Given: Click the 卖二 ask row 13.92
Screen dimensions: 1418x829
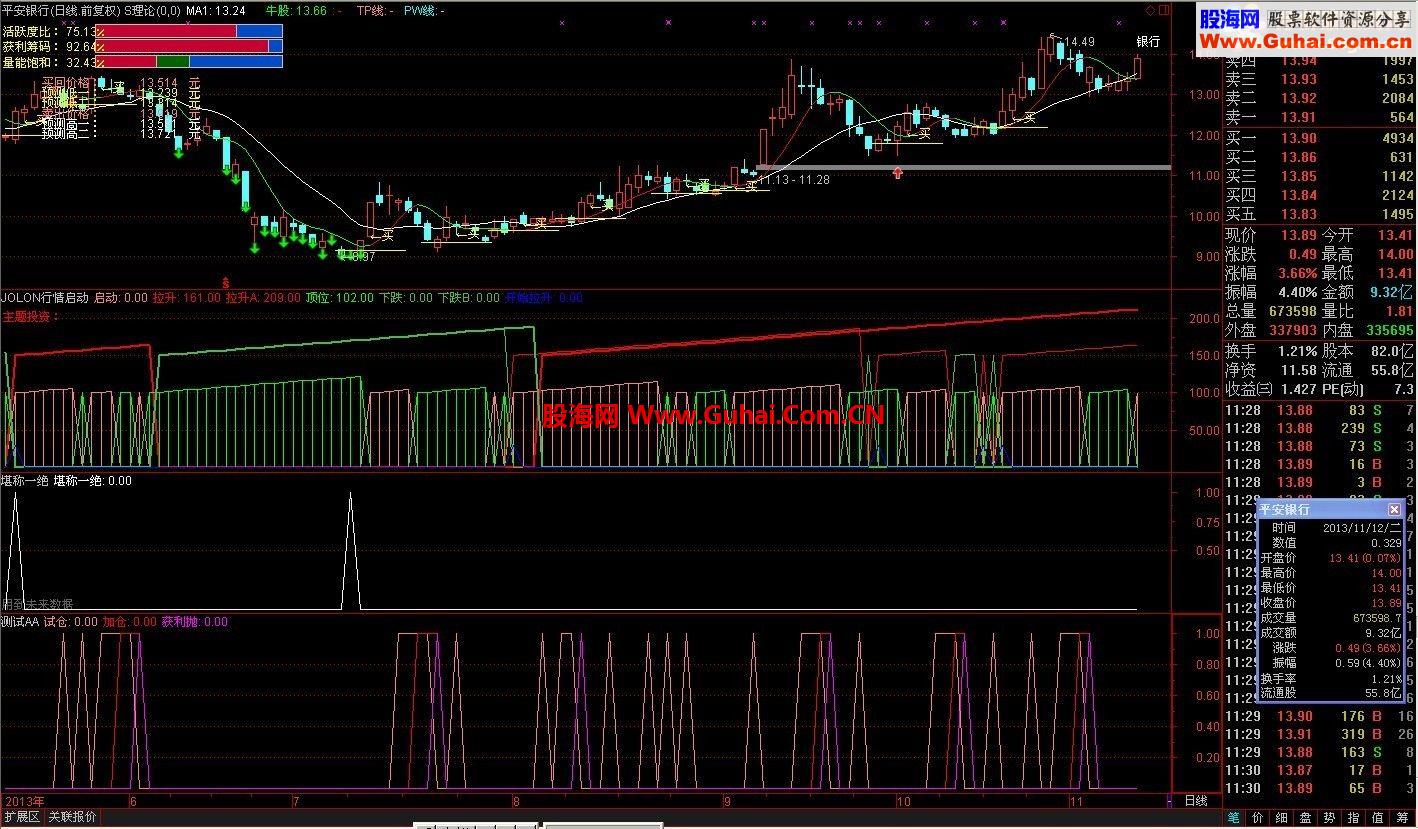Looking at the screenshot, I should [1320, 98].
